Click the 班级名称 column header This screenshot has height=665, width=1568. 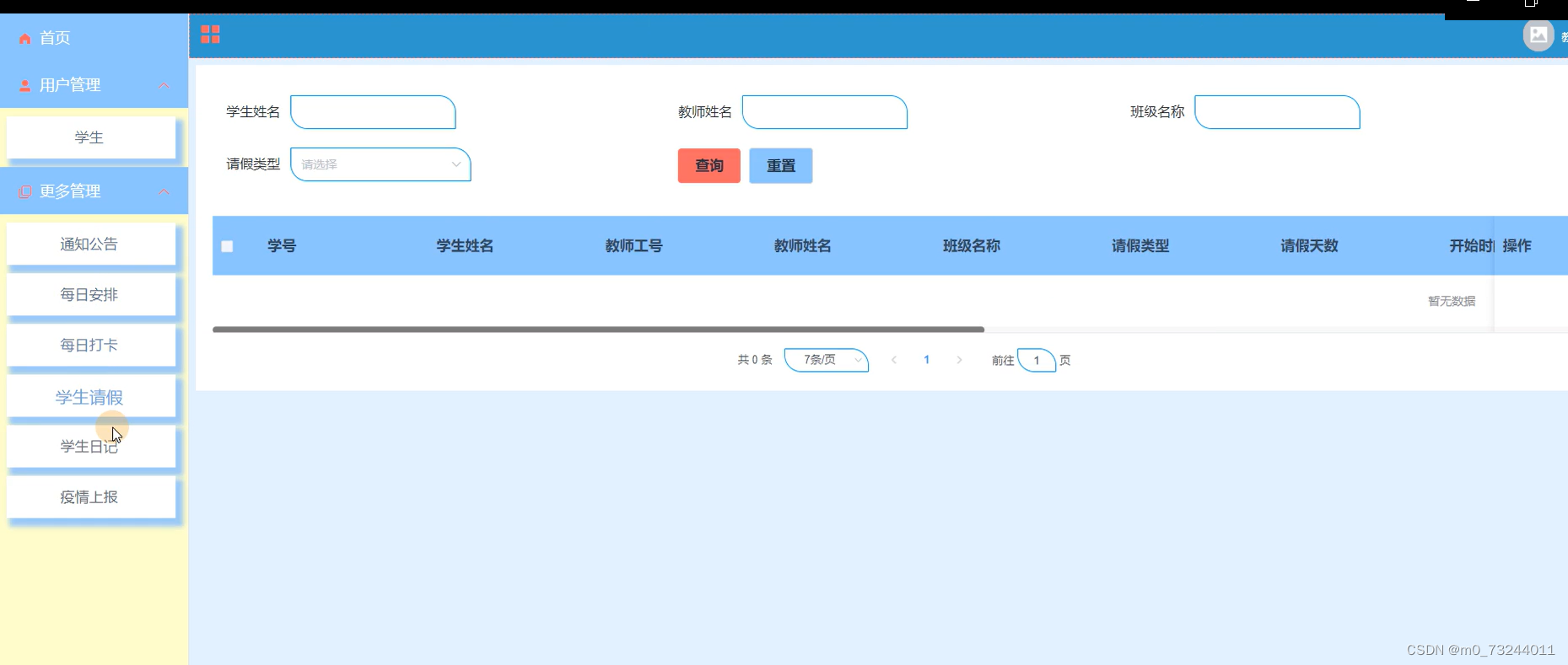(x=971, y=246)
